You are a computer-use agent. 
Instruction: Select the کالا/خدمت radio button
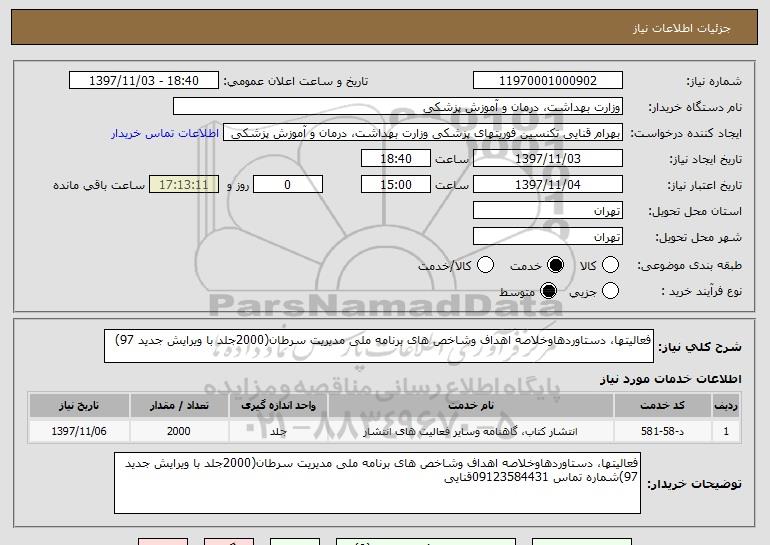pyautogui.click(x=485, y=265)
